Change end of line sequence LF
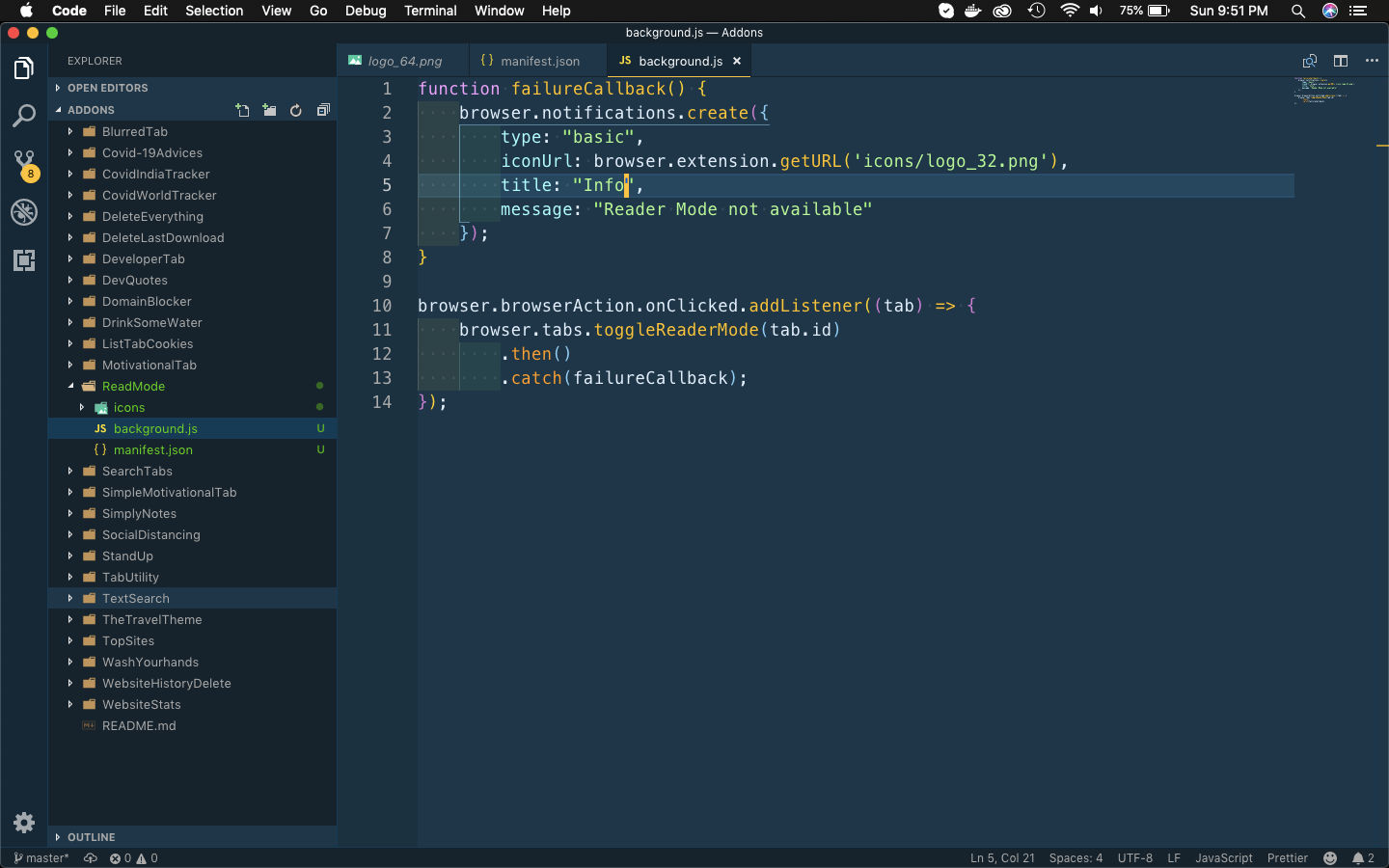 point(1174,858)
